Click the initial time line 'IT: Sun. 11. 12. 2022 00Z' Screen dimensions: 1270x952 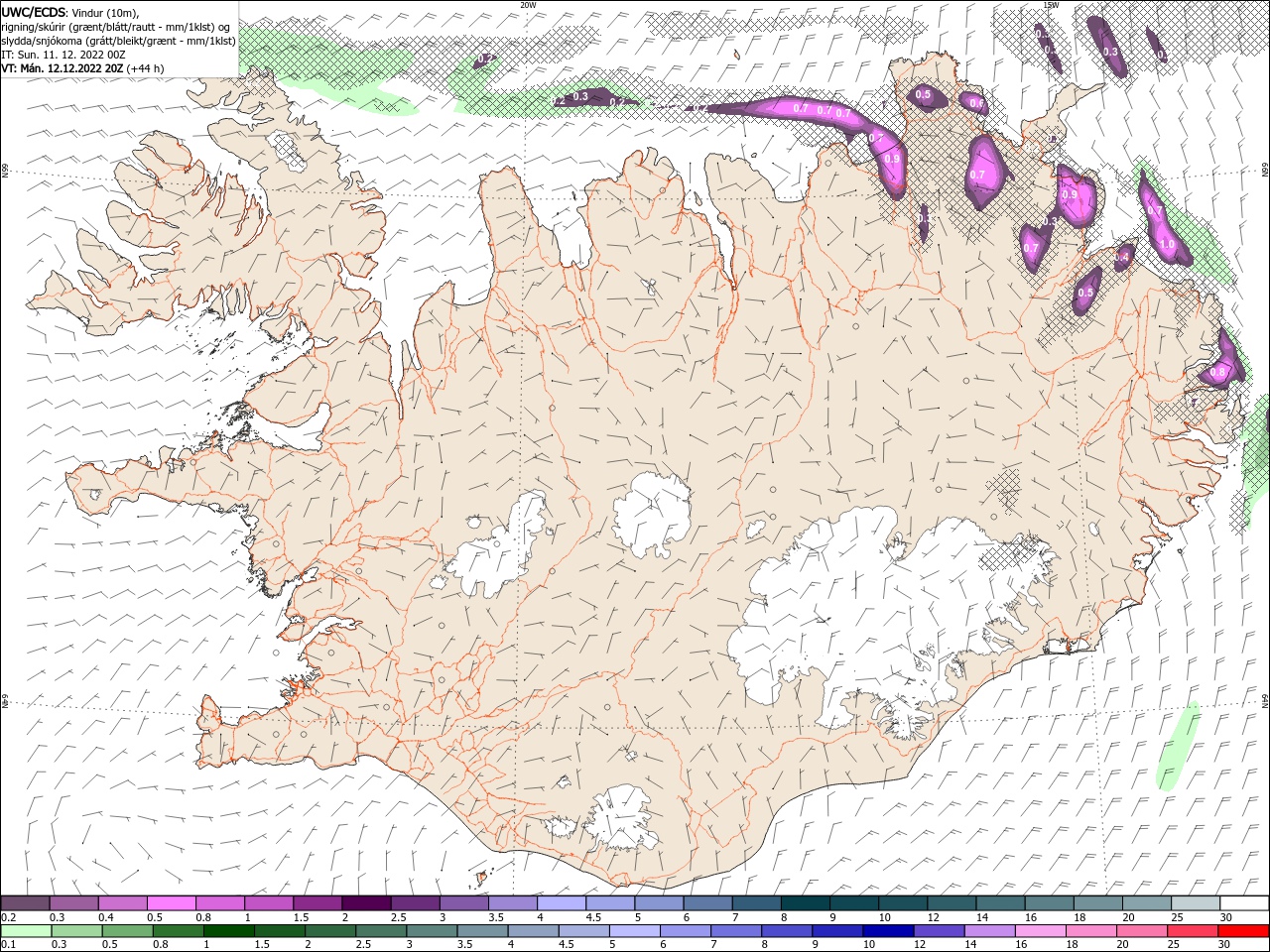point(65,55)
